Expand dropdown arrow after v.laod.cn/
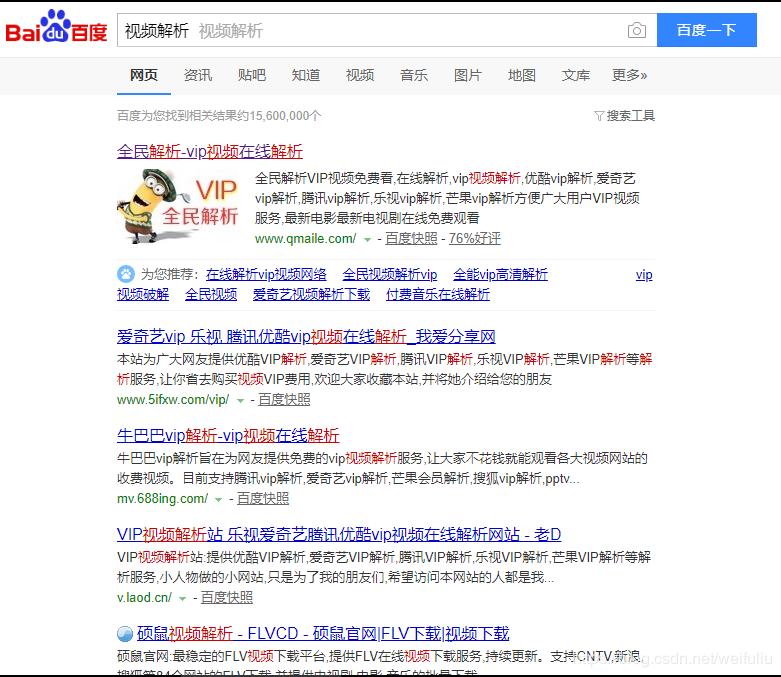781x677 pixels. pos(182,598)
